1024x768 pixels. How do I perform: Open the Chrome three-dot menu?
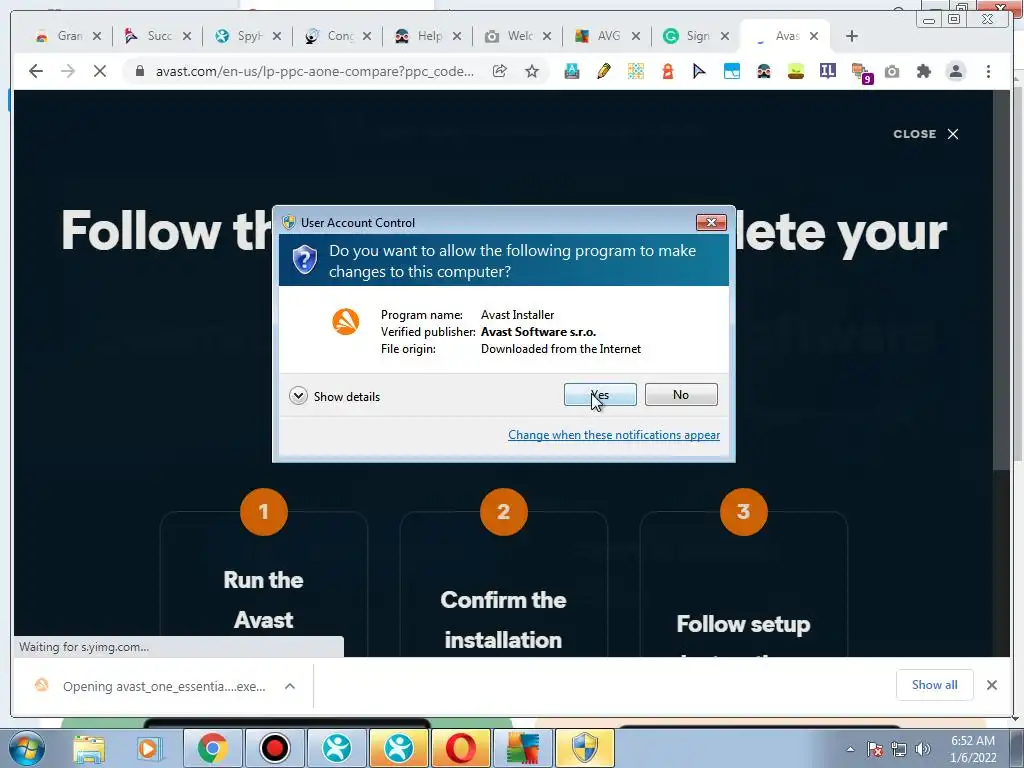(x=988, y=71)
